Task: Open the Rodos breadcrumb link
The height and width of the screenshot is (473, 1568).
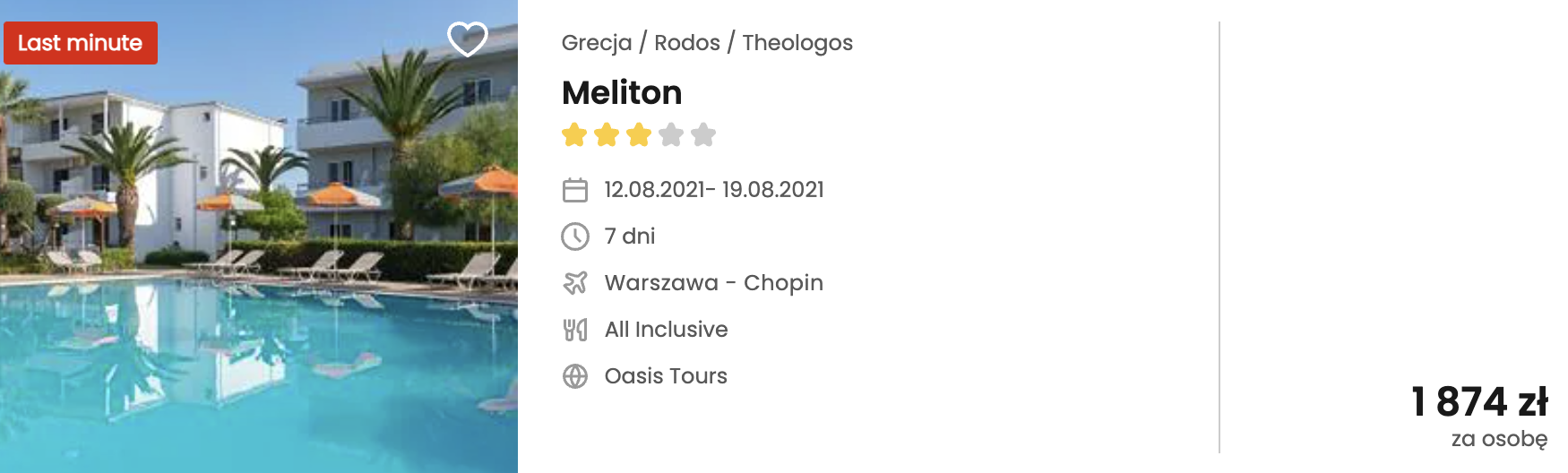Action: [x=687, y=43]
